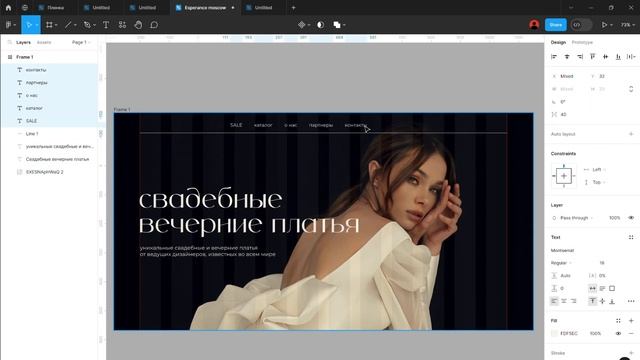Switch to the Assets tab

(x=44, y=42)
